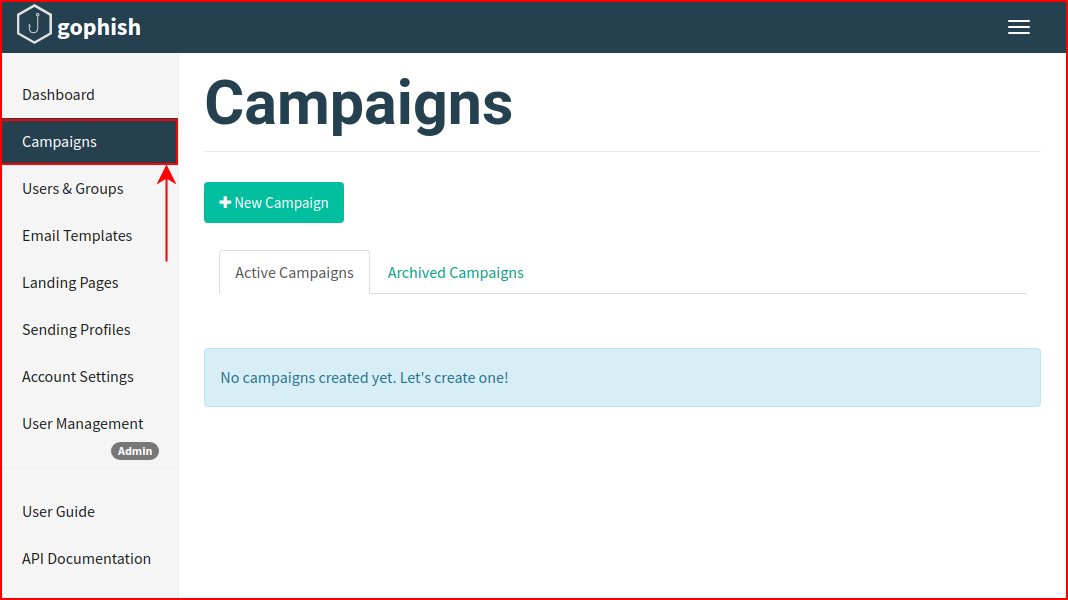The image size is (1068, 600).
Task: Click the gophish brand name text
Action: (x=99, y=27)
